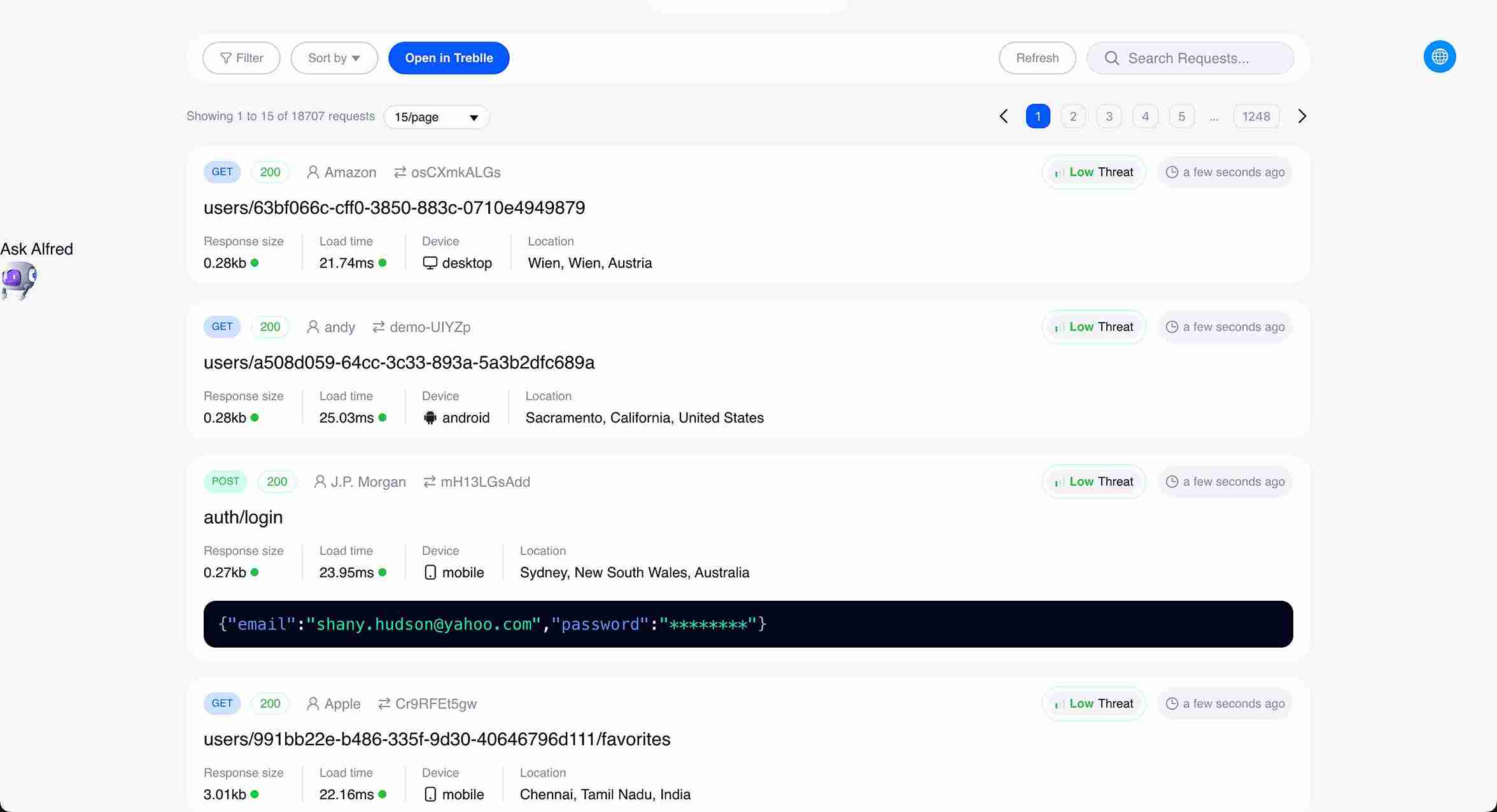Click the mobile icon on auth/login request

click(x=432, y=572)
